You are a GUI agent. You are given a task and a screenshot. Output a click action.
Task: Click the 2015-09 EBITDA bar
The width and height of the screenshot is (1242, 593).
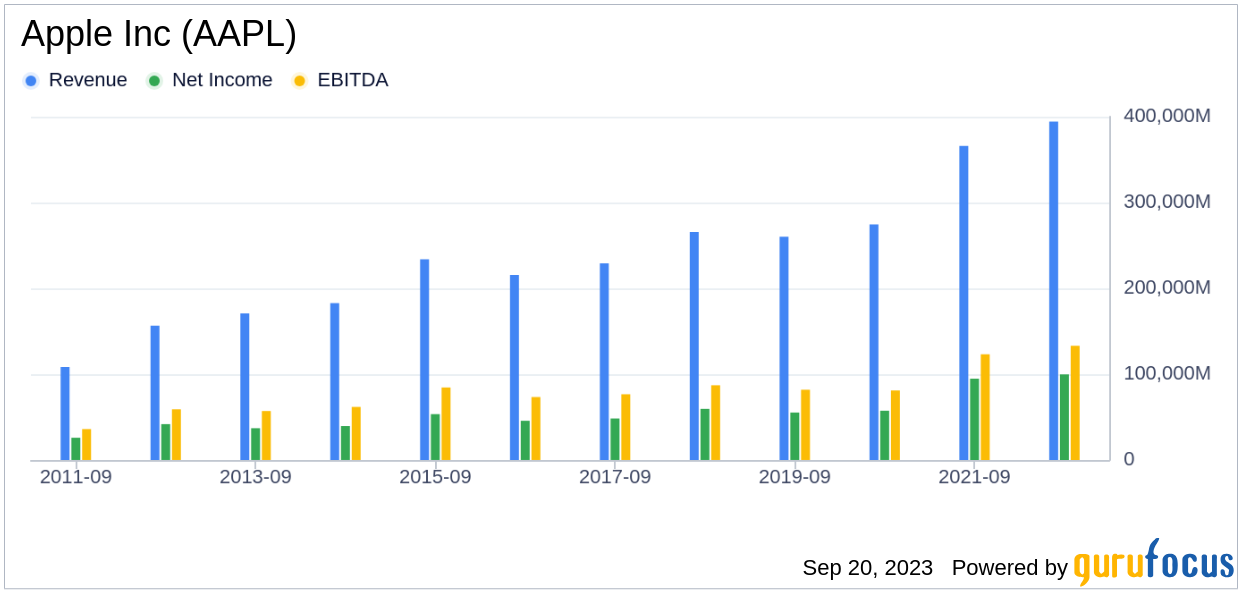pos(447,424)
